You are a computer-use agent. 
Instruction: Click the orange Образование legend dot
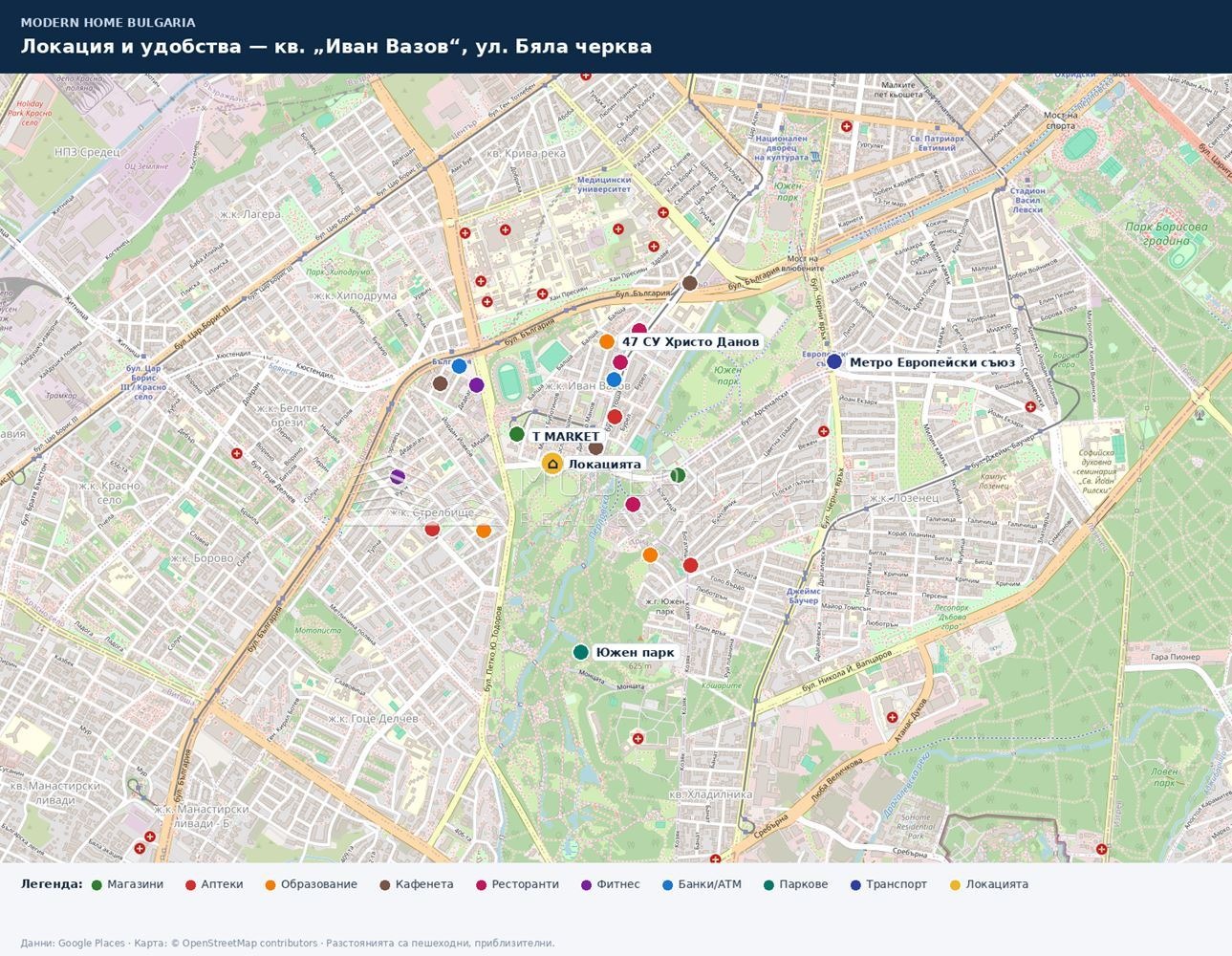270,884
